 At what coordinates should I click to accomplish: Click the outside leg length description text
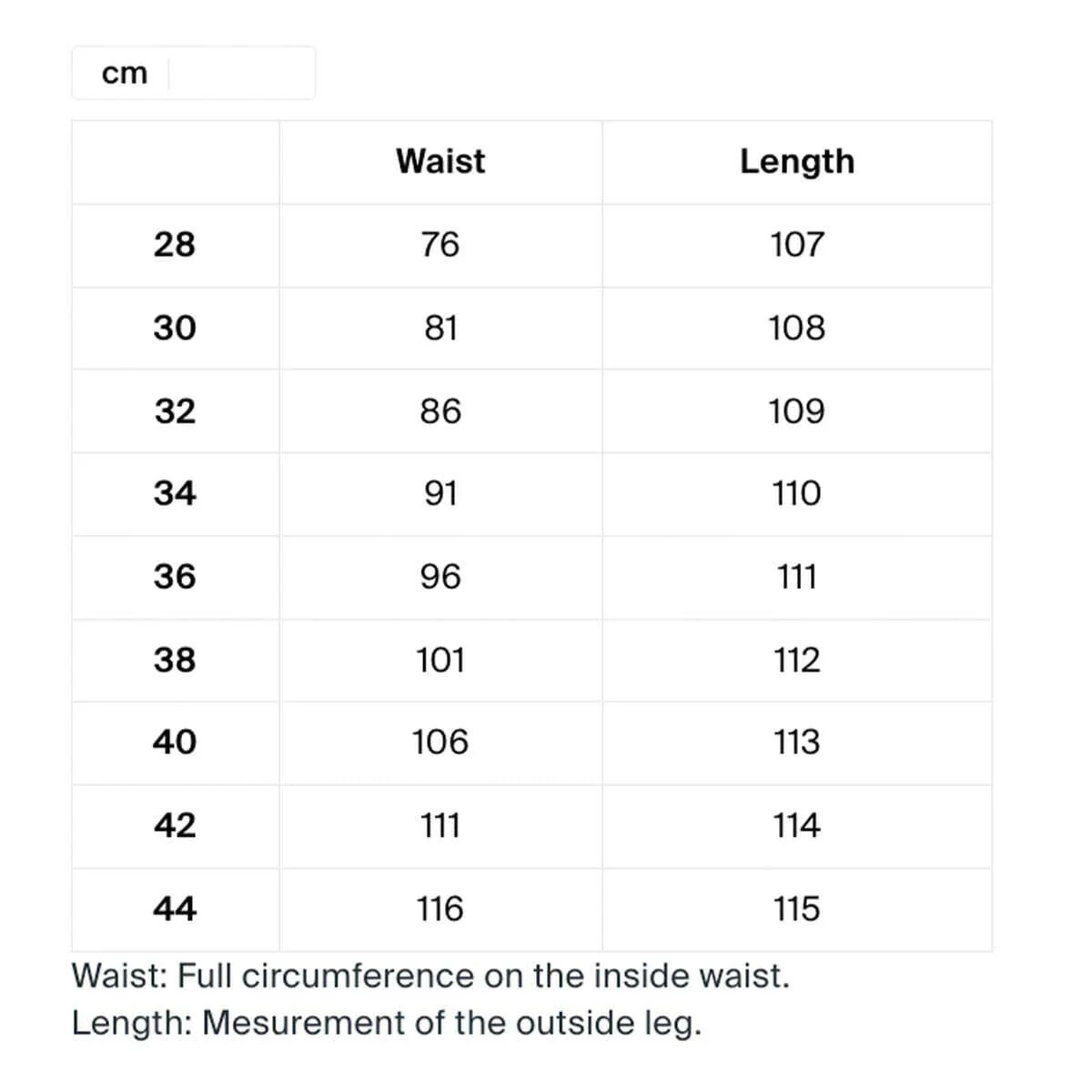pos(387,1023)
